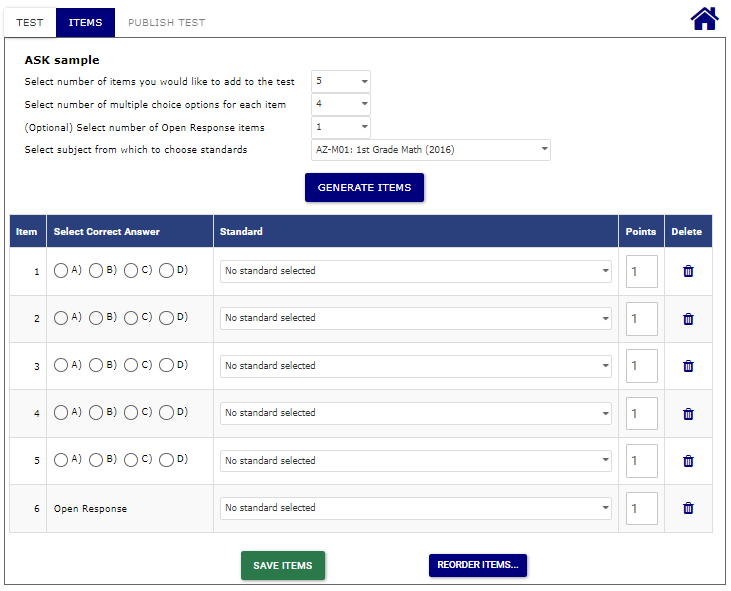This screenshot has height=591, width=731.
Task: Open Standard dropdown for item 4
Action: pyautogui.click(x=416, y=413)
